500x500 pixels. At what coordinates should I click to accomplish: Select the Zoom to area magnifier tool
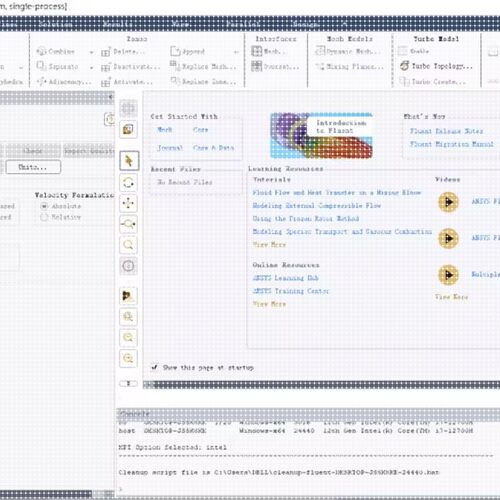(129, 245)
